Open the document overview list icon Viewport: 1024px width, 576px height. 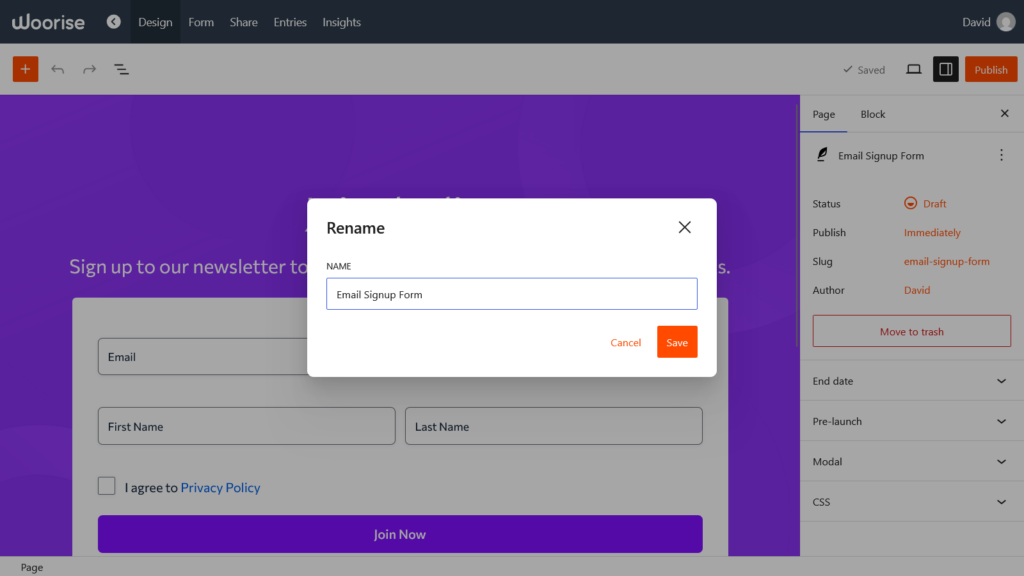click(121, 69)
